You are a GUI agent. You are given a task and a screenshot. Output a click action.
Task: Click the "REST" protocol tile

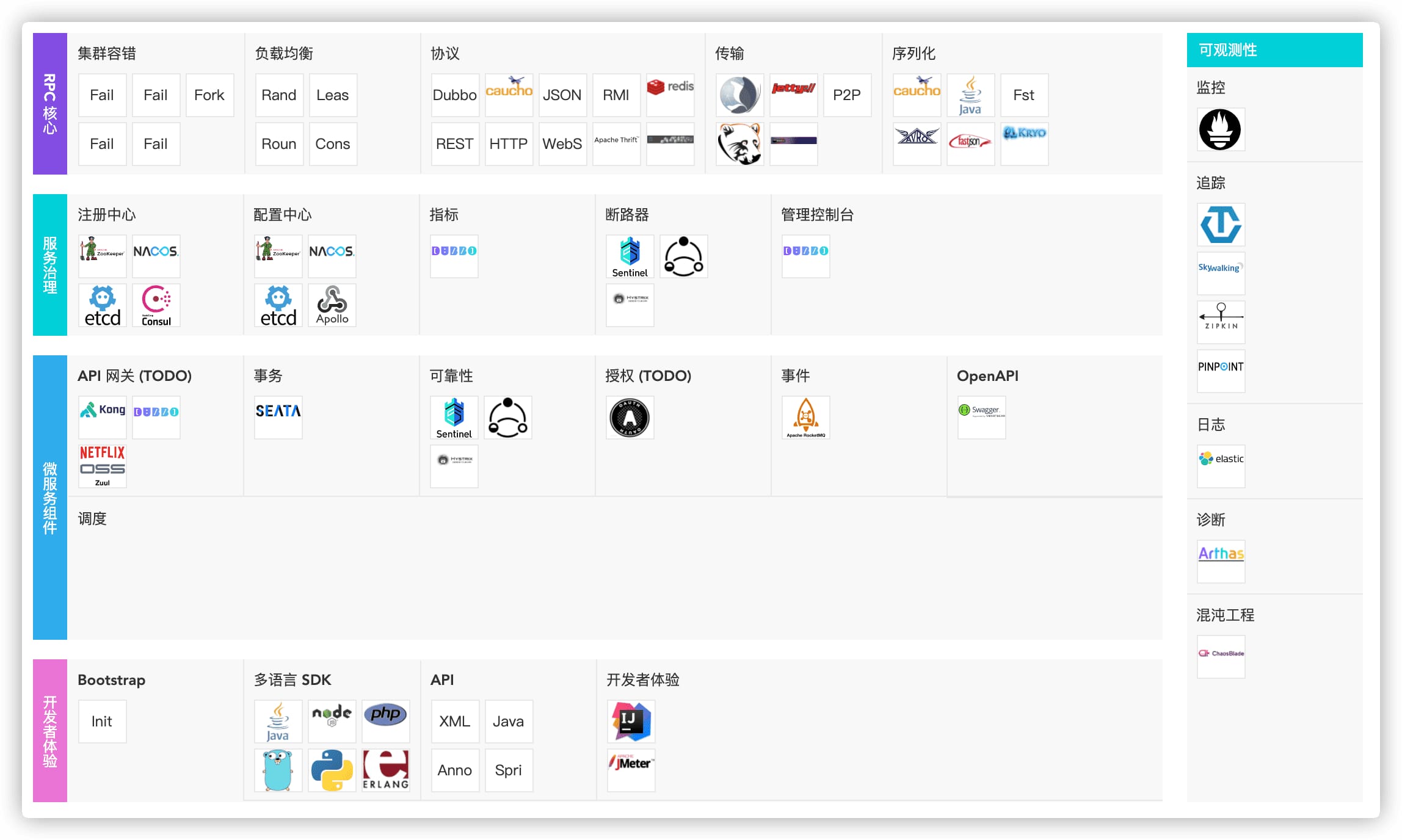pos(456,144)
